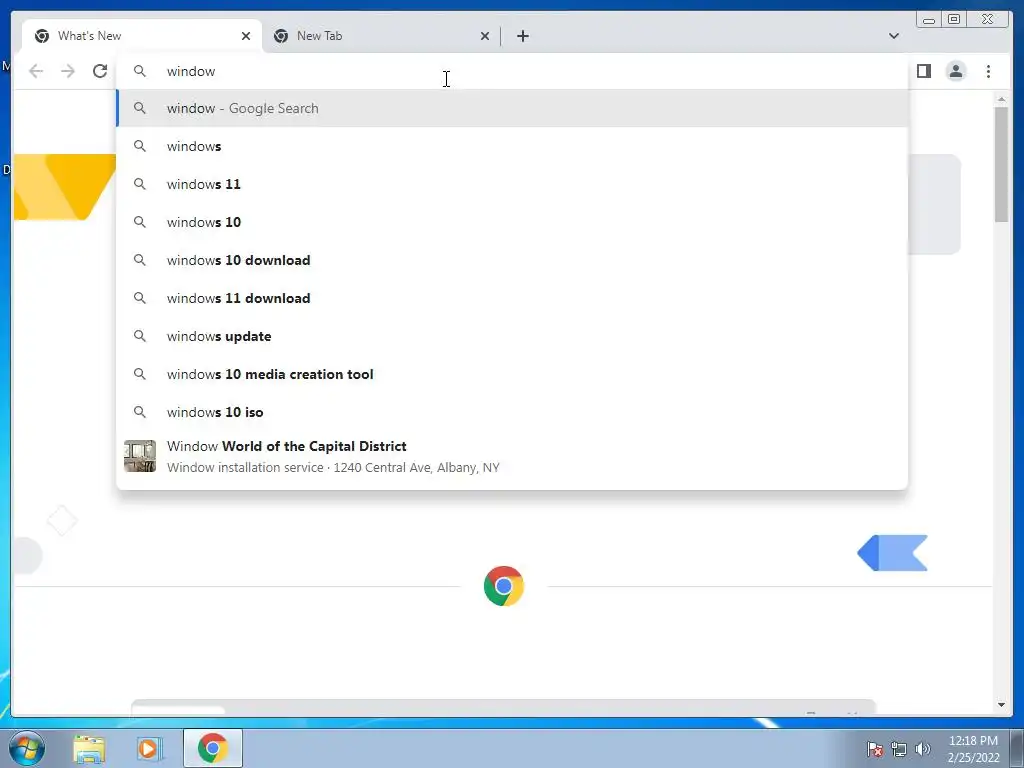Close the What's New tab
Image resolution: width=1024 pixels, height=768 pixels.
coord(246,36)
